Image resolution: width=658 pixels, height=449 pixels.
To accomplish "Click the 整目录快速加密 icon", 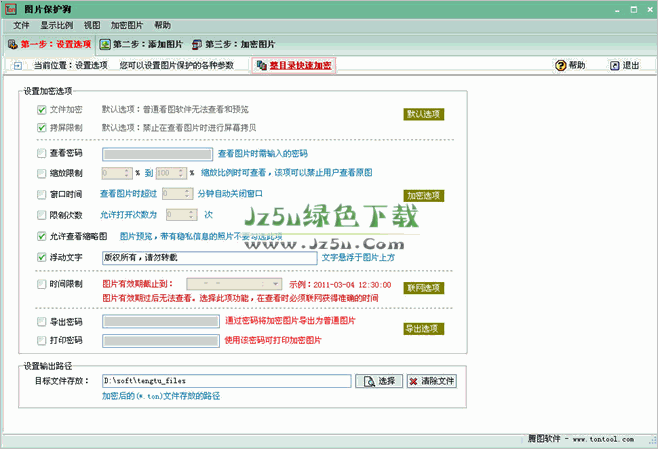I will [262, 66].
